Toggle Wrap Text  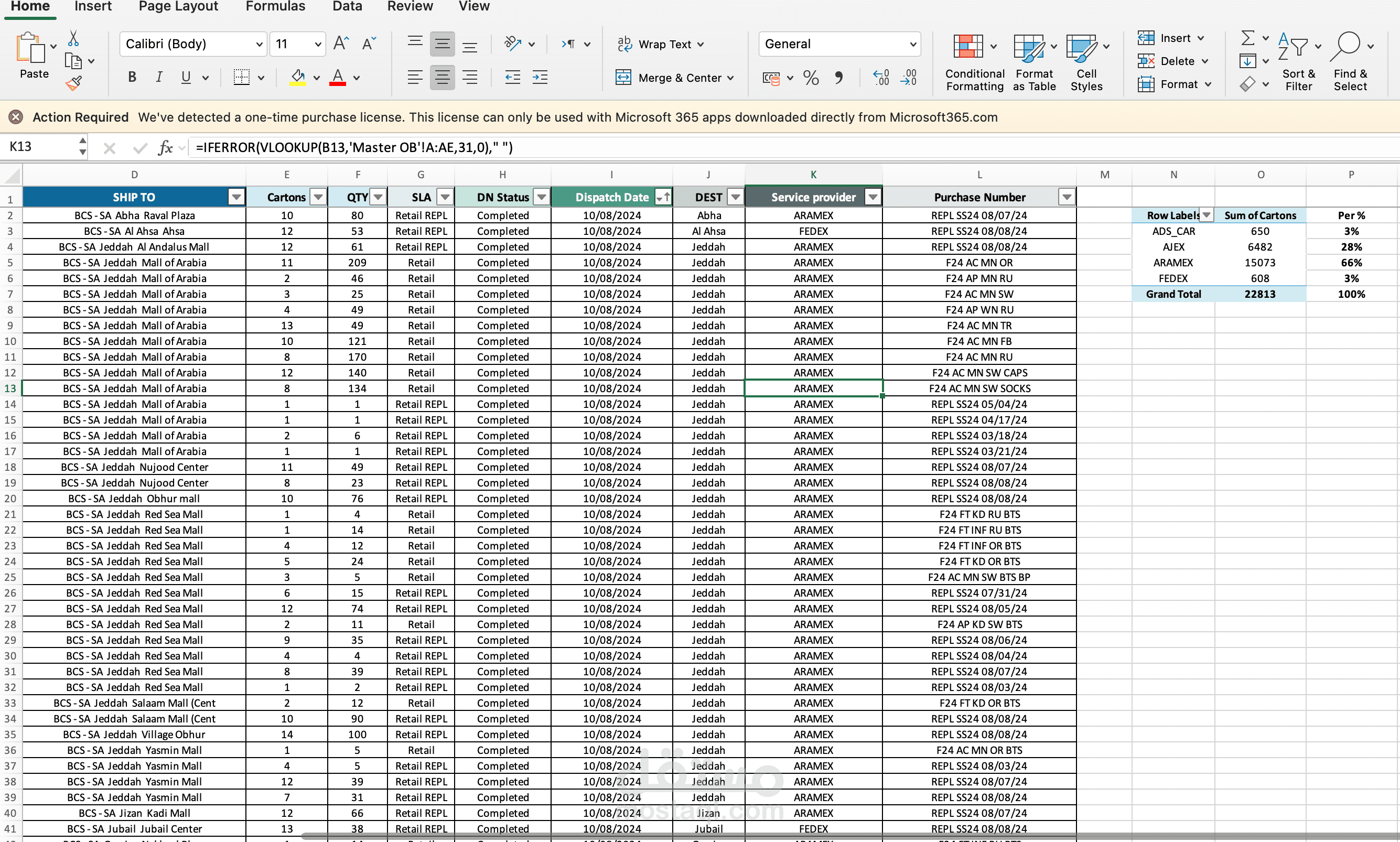click(x=660, y=44)
